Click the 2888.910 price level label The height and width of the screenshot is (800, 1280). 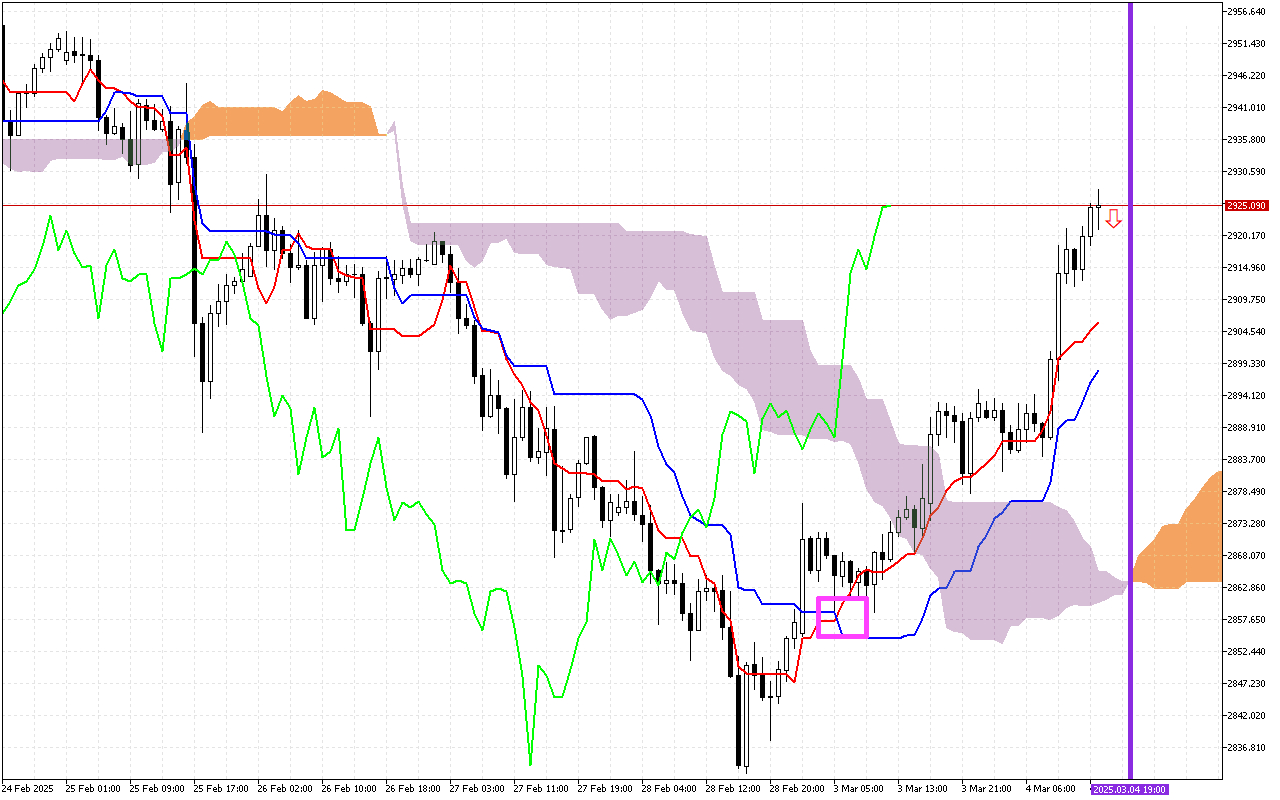(x=1246, y=428)
